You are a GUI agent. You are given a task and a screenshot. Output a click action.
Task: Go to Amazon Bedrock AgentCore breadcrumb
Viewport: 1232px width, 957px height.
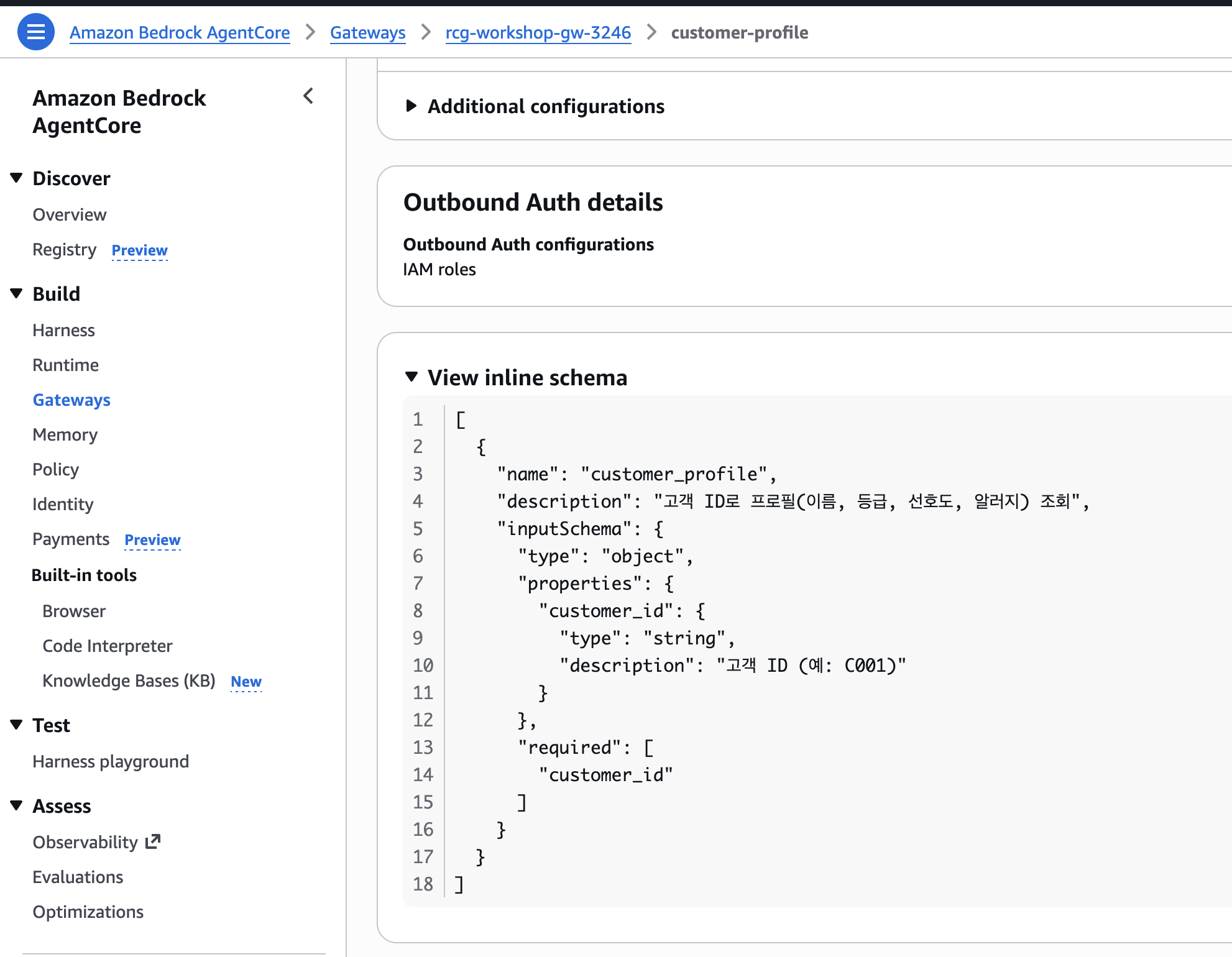tap(180, 32)
